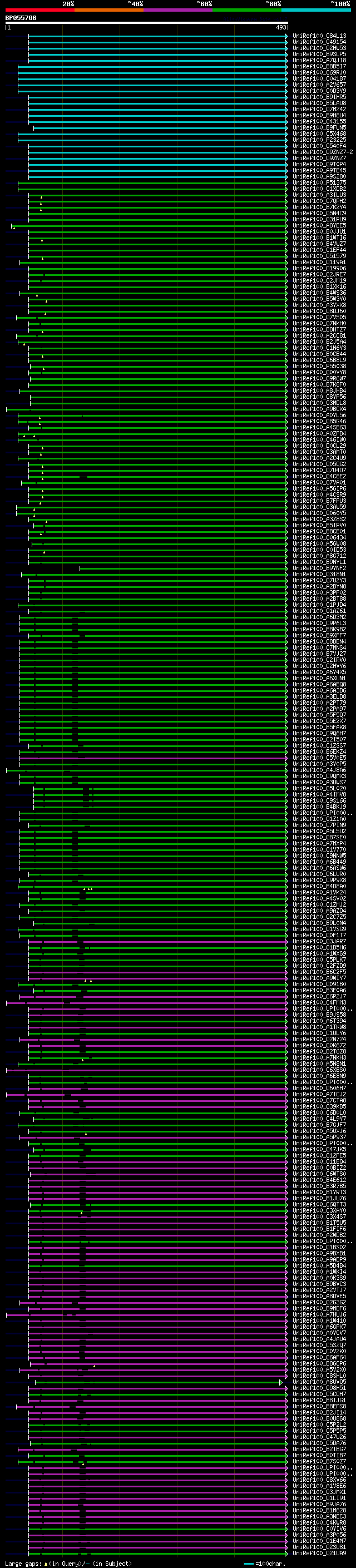
Task: Click the red 20% identity legend bar
Action: click(x=40, y=10)
